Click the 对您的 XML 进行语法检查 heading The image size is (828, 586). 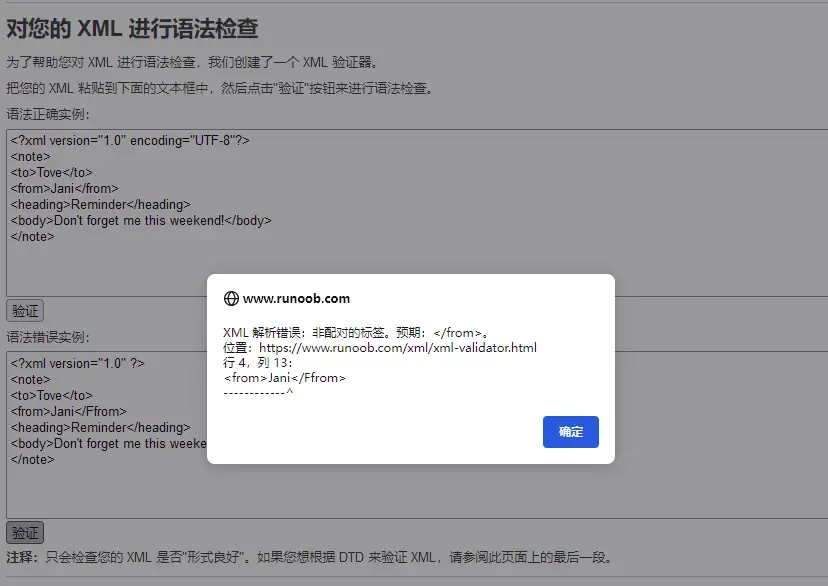132,29
